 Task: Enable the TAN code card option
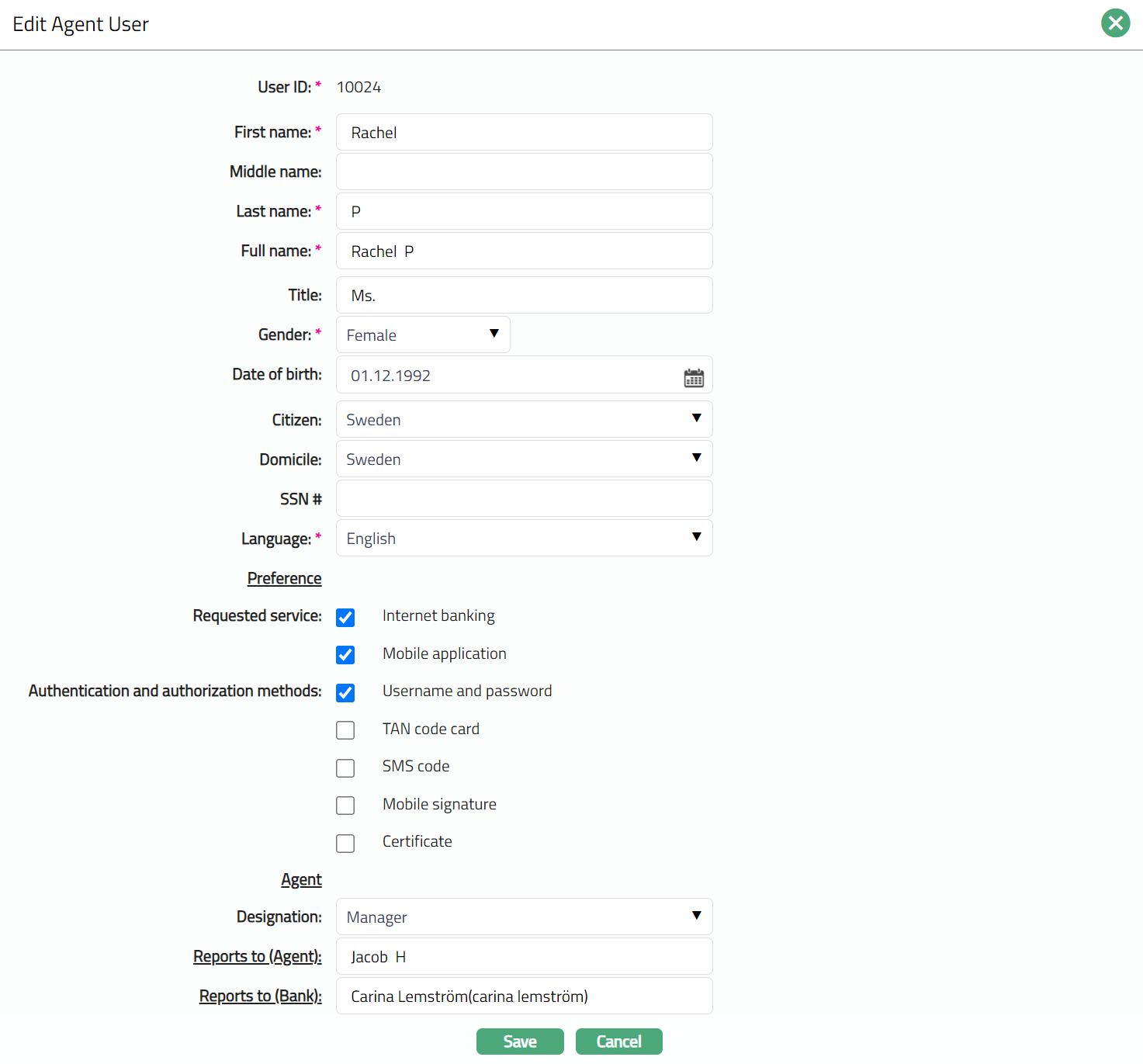(345, 730)
